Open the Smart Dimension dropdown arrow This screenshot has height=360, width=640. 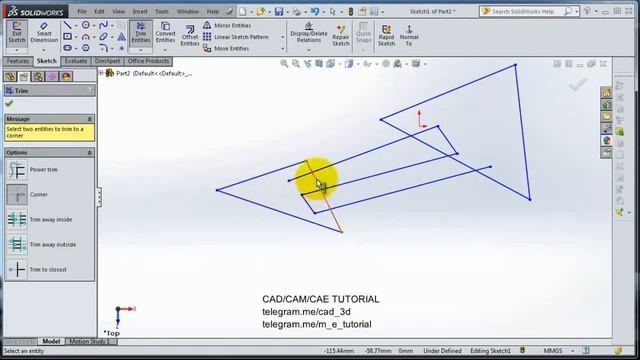point(44,50)
